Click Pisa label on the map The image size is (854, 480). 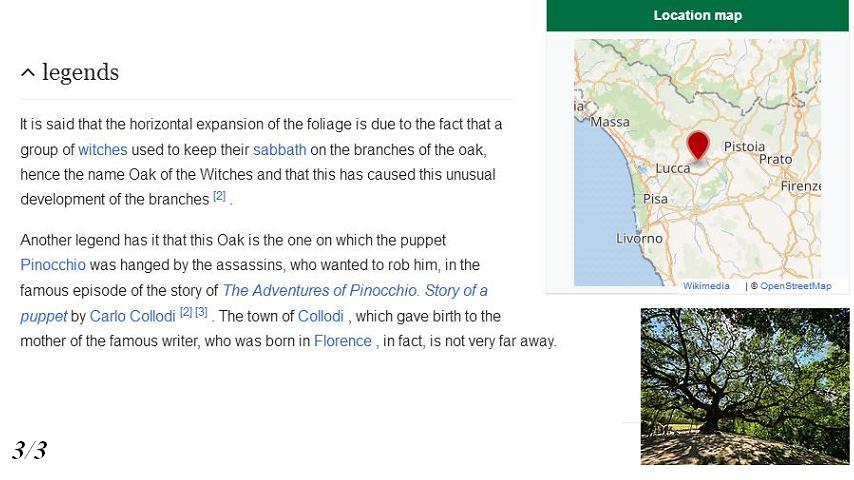click(x=655, y=199)
